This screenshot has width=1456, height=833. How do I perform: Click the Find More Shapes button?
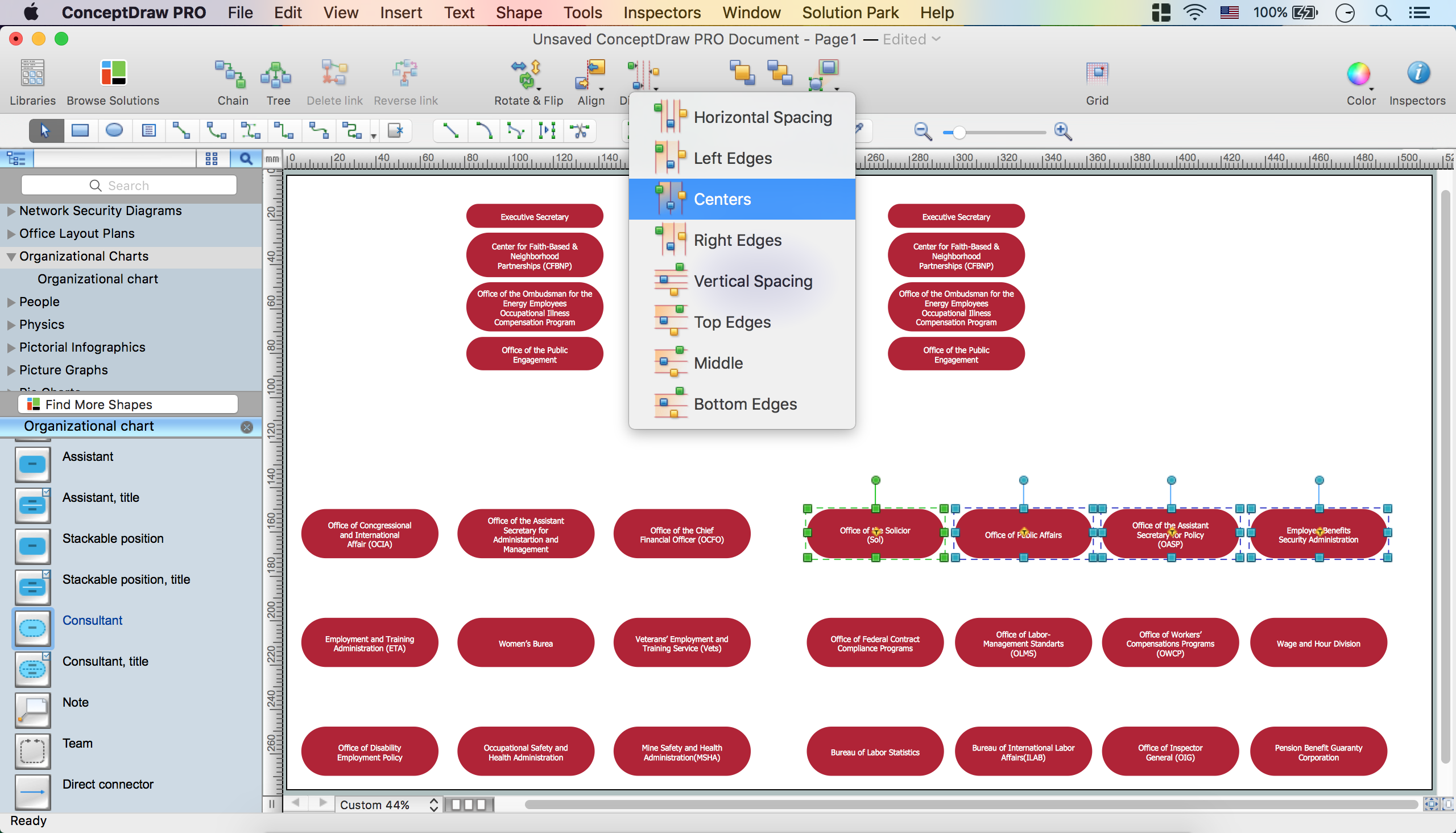(x=128, y=405)
